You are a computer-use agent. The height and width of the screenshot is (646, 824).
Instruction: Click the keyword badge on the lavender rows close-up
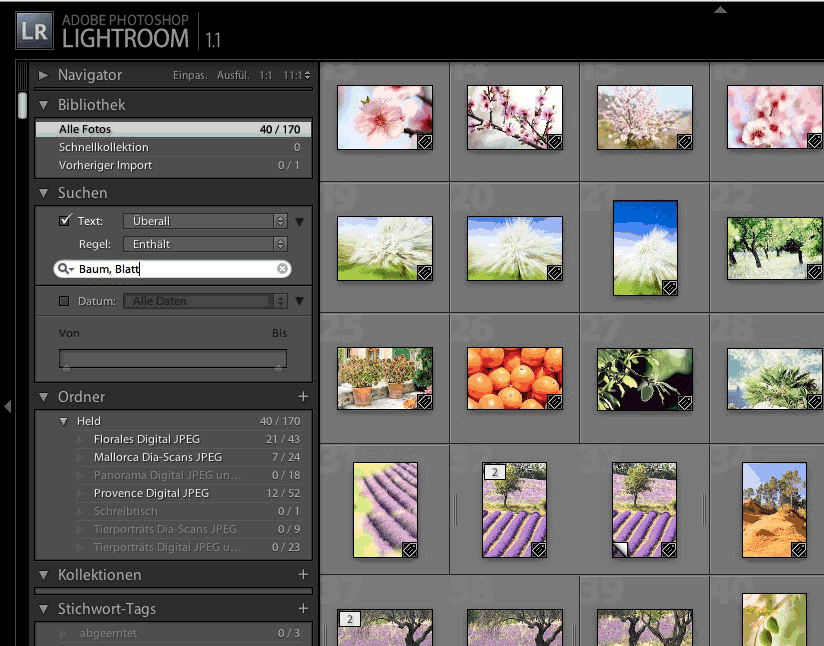tap(410, 550)
